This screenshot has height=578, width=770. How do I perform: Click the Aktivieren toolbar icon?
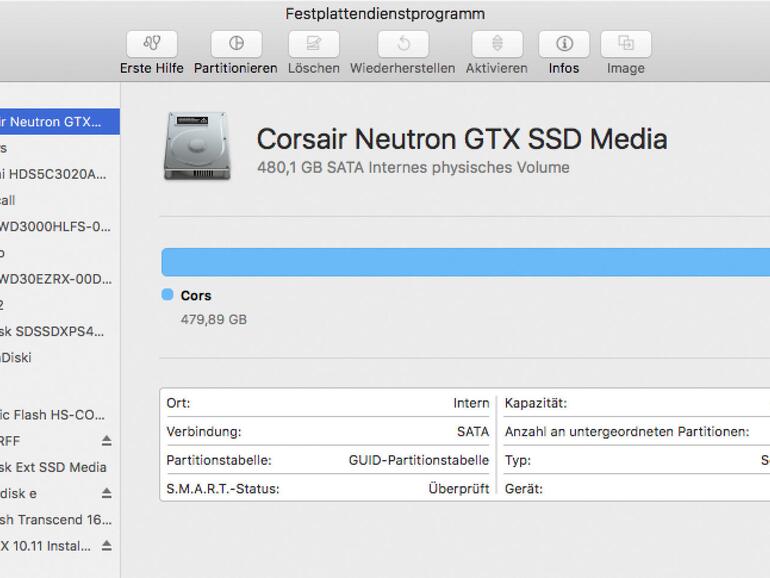coord(497,44)
